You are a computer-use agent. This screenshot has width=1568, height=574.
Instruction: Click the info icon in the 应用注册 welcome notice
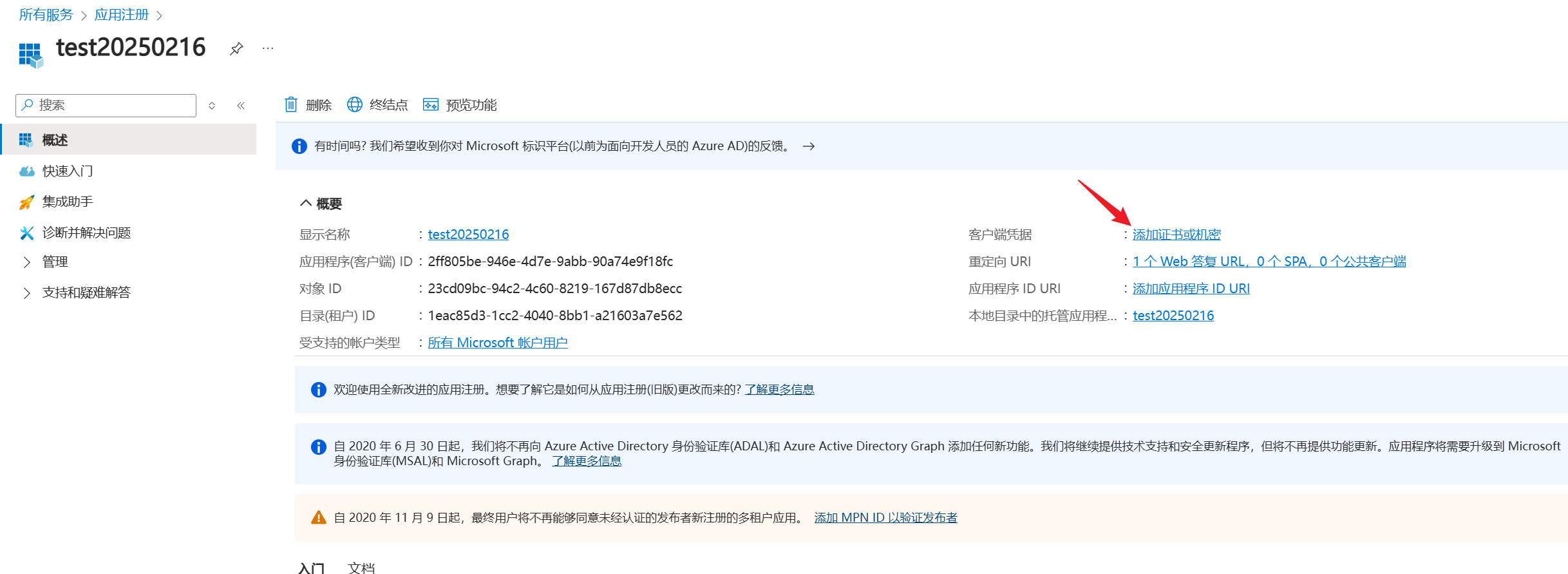pyautogui.click(x=319, y=390)
